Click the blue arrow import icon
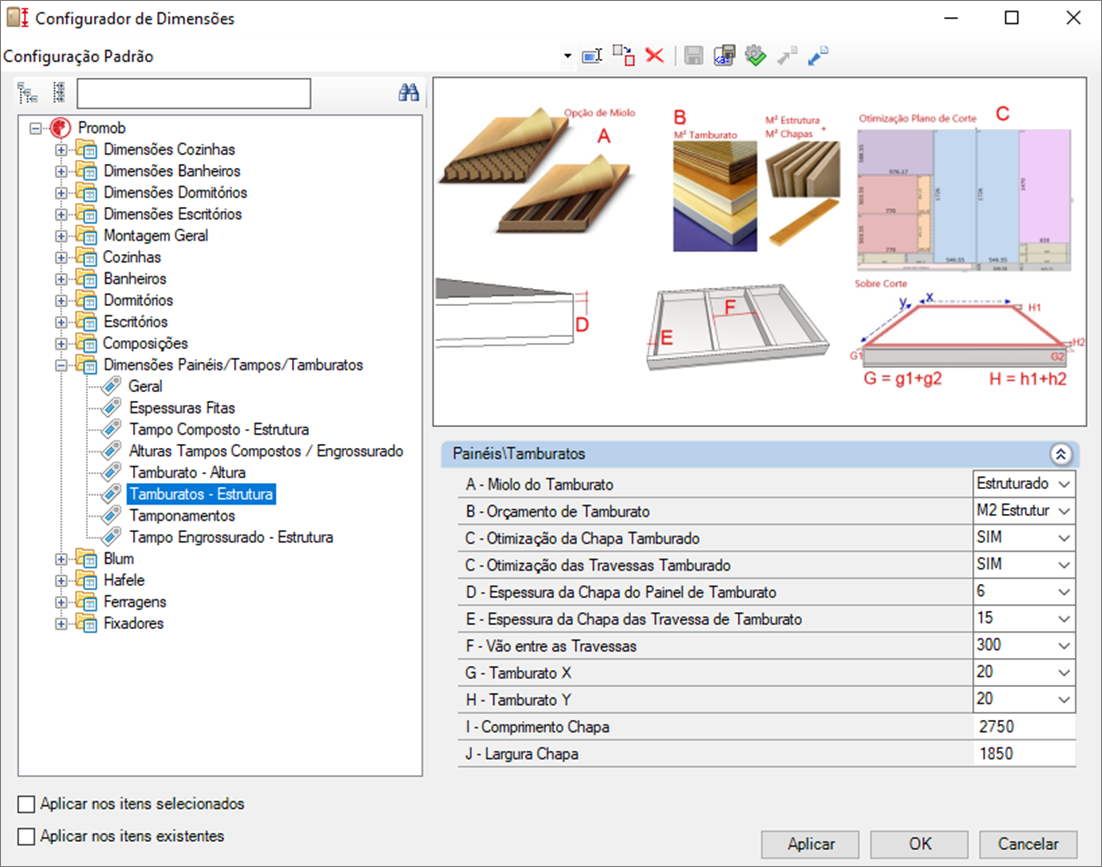Viewport: 1102px width, 867px height. (819, 56)
